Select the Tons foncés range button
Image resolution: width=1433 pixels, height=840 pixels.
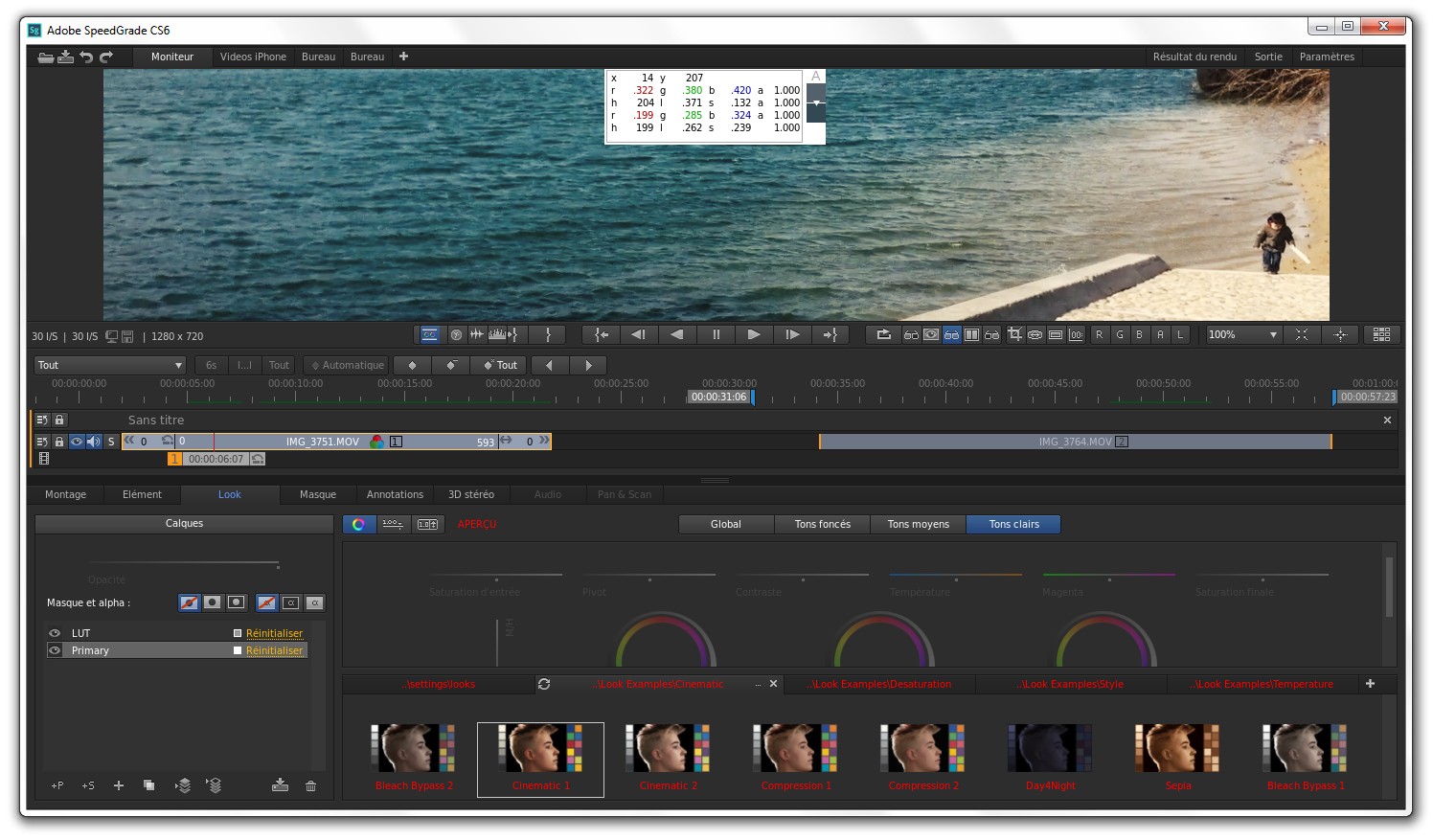click(822, 524)
